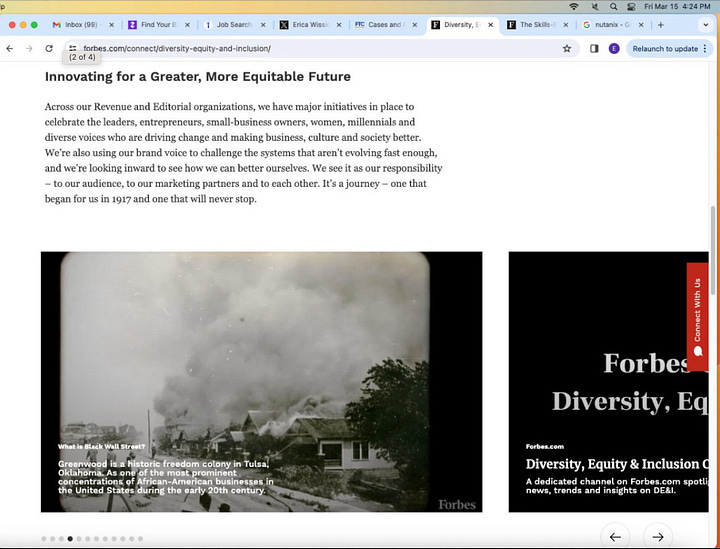Close the Erica Wissic tab
This screenshot has width=720, height=549.
point(339,25)
